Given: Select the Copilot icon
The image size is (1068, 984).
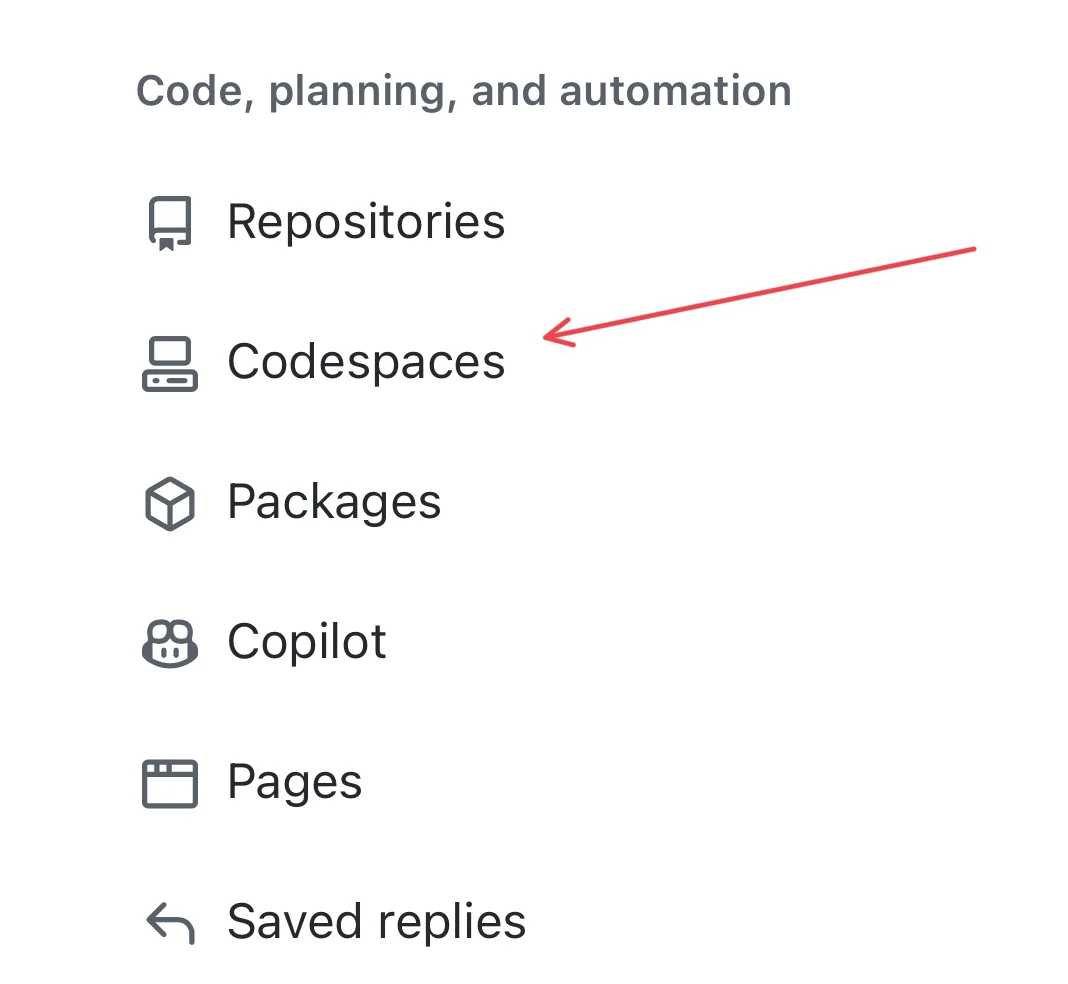Looking at the screenshot, I should coord(168,642).
